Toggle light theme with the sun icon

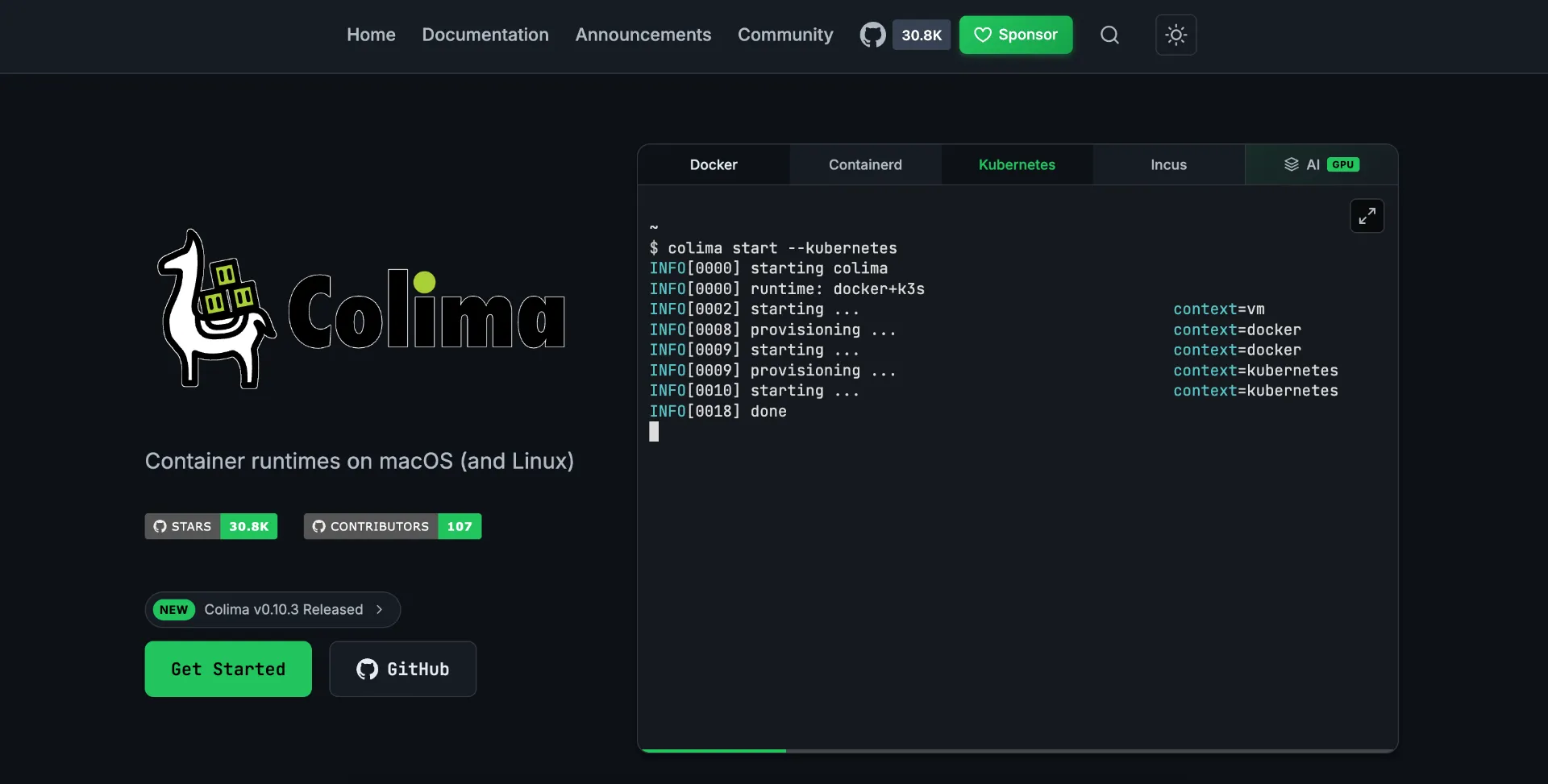(1176, 35)
